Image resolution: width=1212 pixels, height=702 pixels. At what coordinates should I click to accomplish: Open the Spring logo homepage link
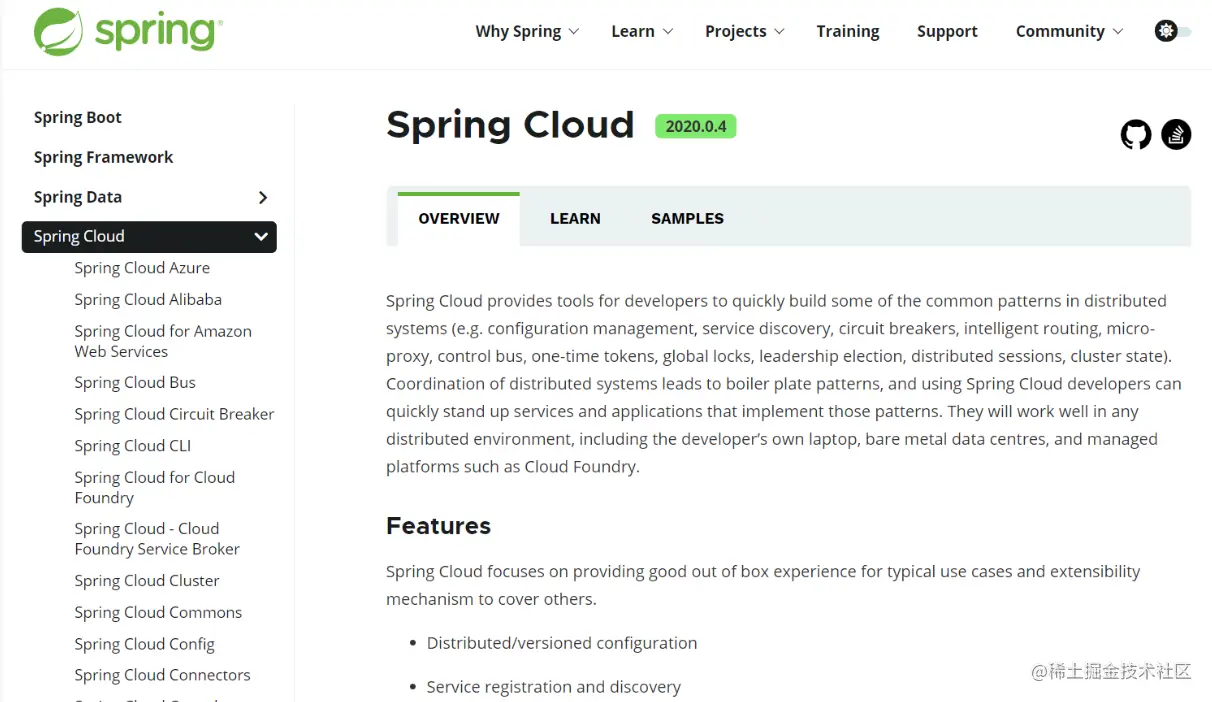click(127, 31)
